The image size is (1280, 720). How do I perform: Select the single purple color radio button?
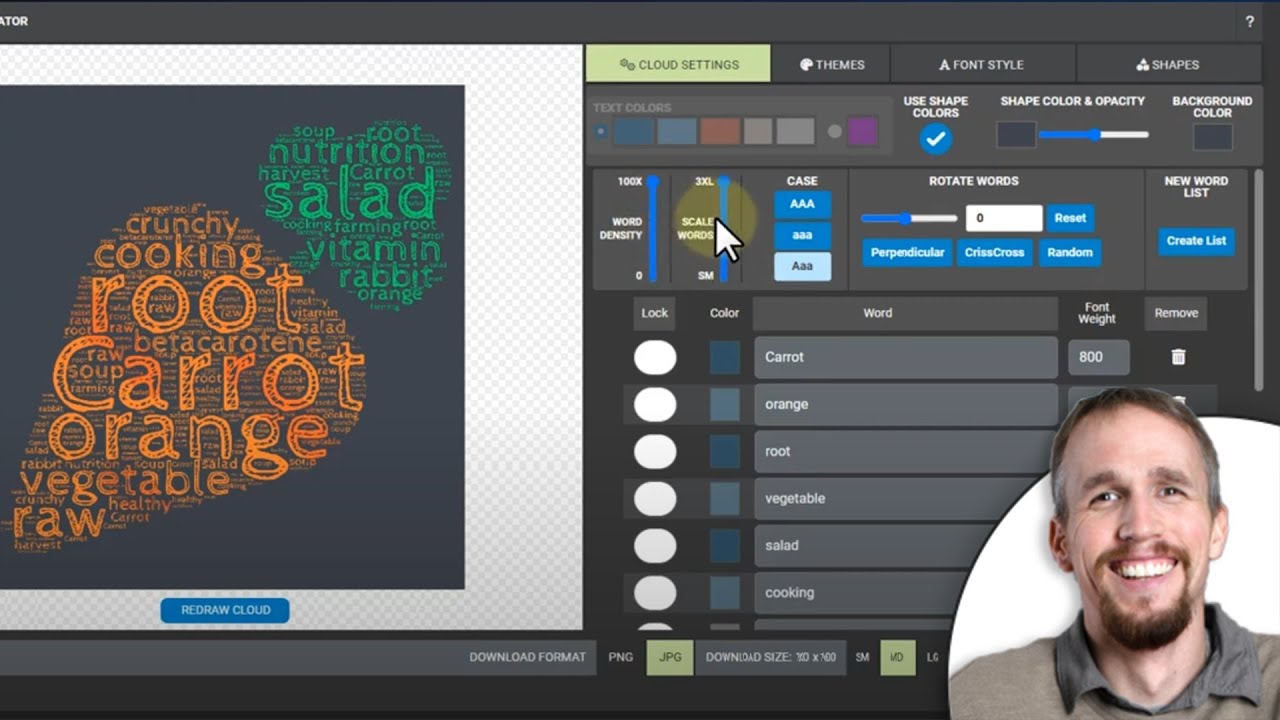click(x=834, y=131)
